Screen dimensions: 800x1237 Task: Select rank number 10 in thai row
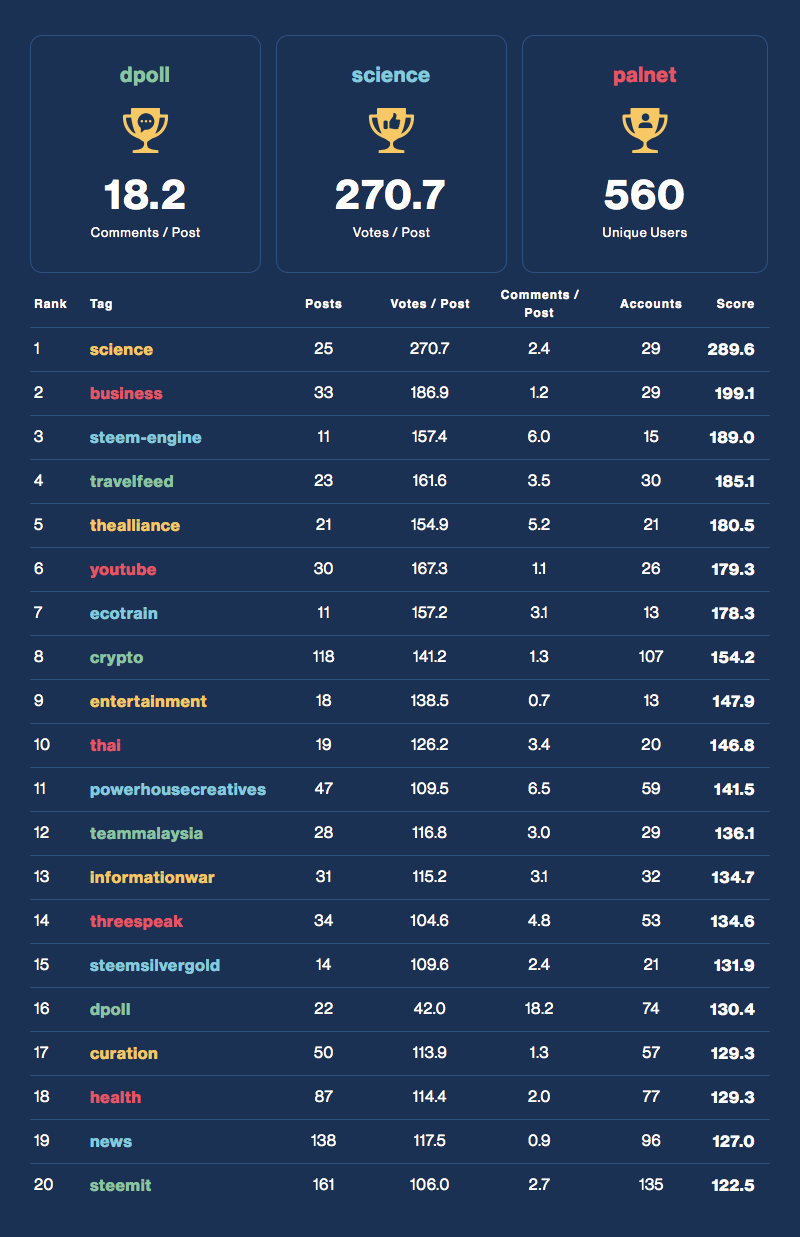41,745
